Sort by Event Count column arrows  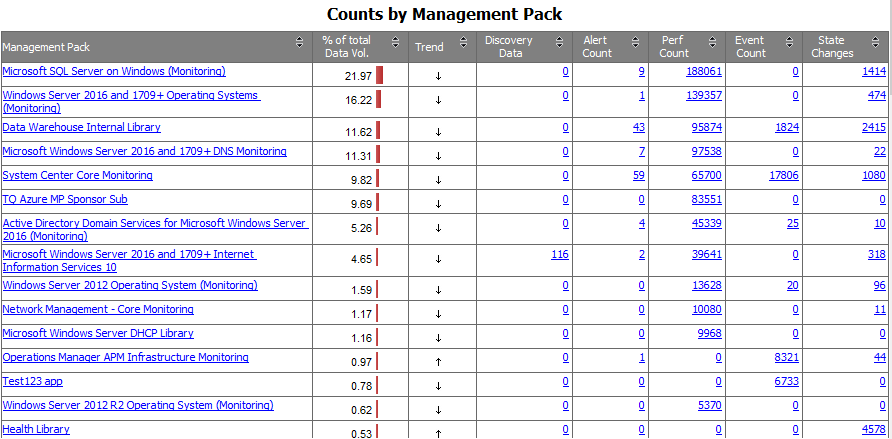[790, 42]
